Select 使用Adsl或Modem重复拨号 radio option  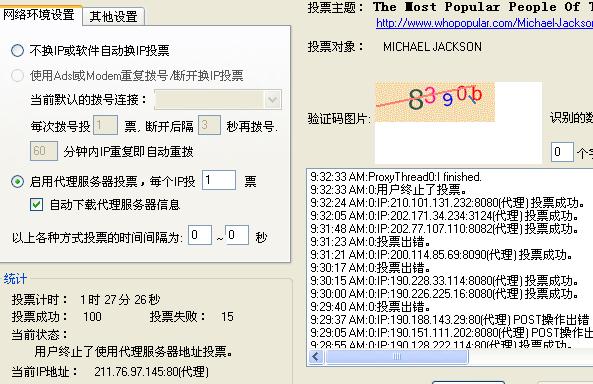click(17, 75)
